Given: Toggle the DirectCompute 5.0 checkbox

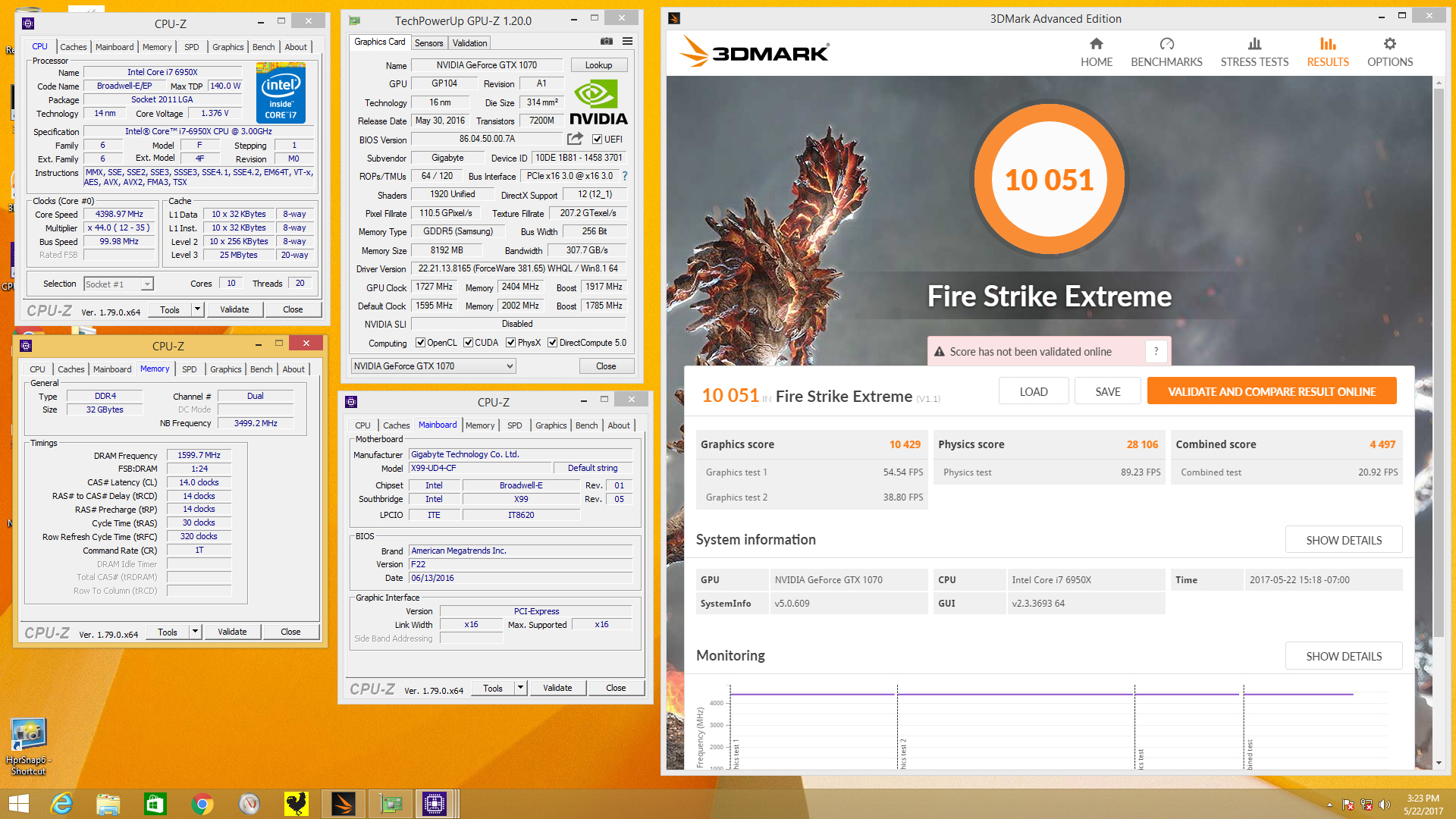Looking at the screenshot, I should click(x=553, y=343).
